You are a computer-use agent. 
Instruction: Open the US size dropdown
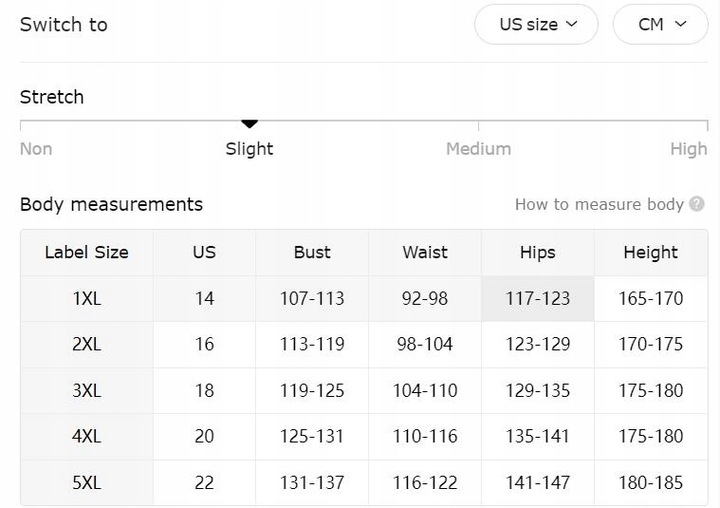pos(536,24)
